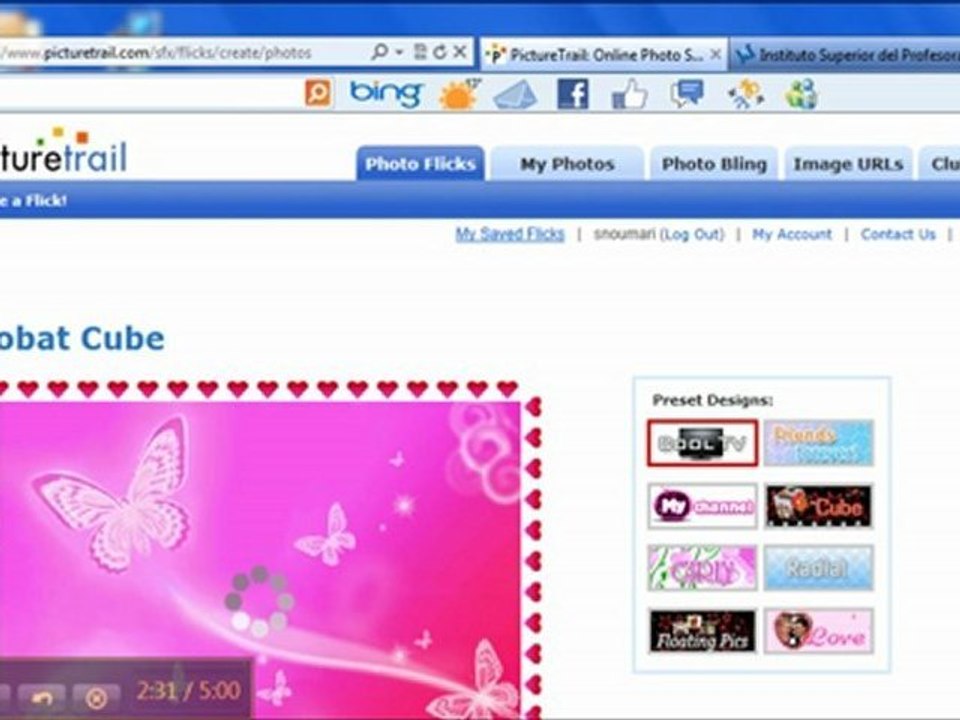Close the PictureTrail browser tab
960x720 pixels.
[x=715, y=54]
